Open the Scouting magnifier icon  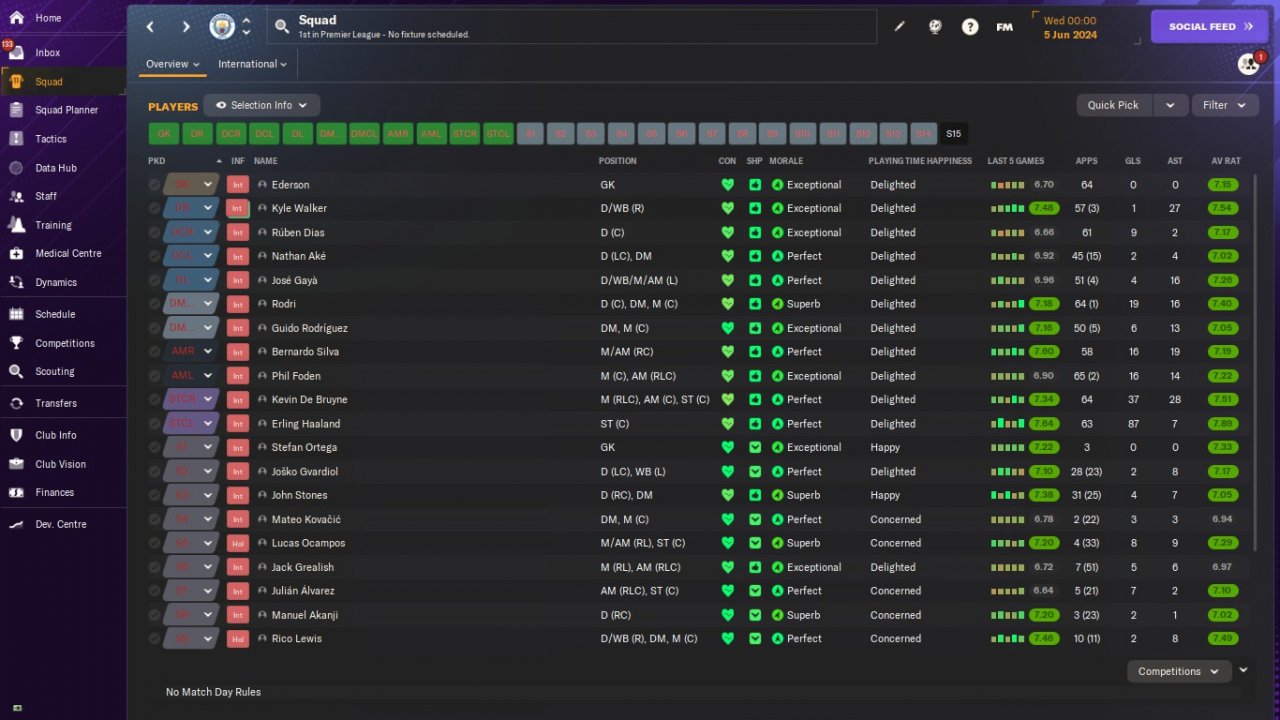(x=16, y=371)
